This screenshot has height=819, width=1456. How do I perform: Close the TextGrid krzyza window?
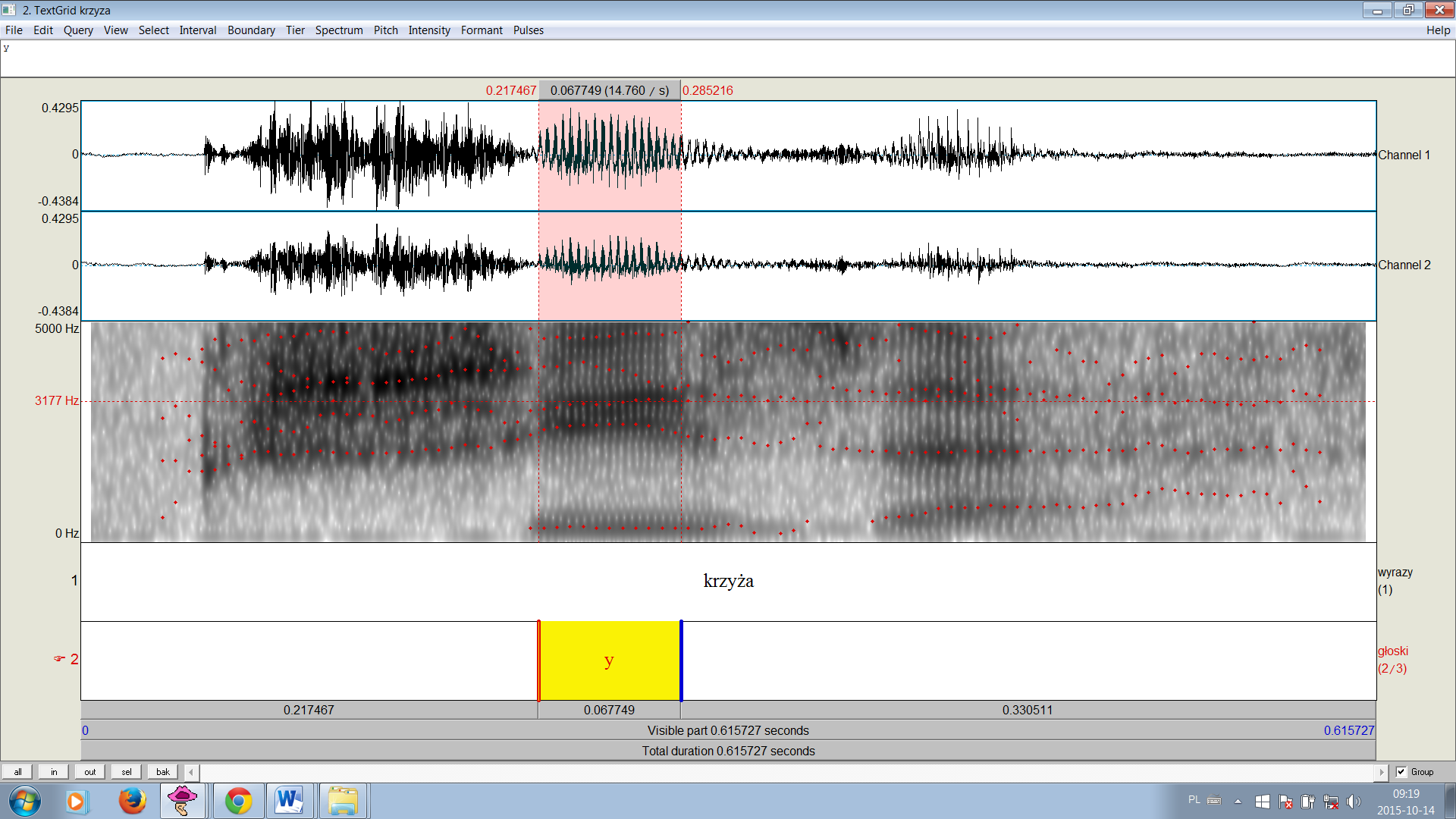1439,10
